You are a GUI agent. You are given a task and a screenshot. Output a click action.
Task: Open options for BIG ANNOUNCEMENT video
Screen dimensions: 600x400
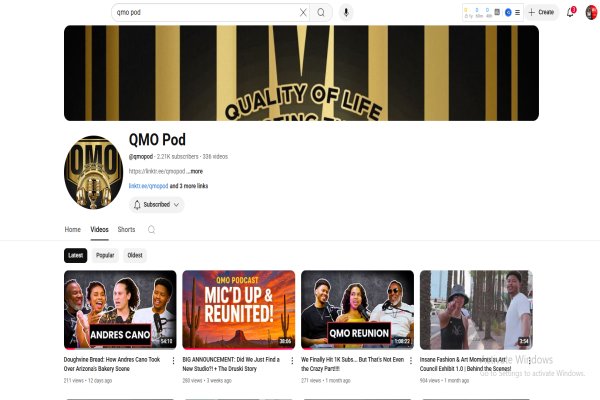click(292, 361)
